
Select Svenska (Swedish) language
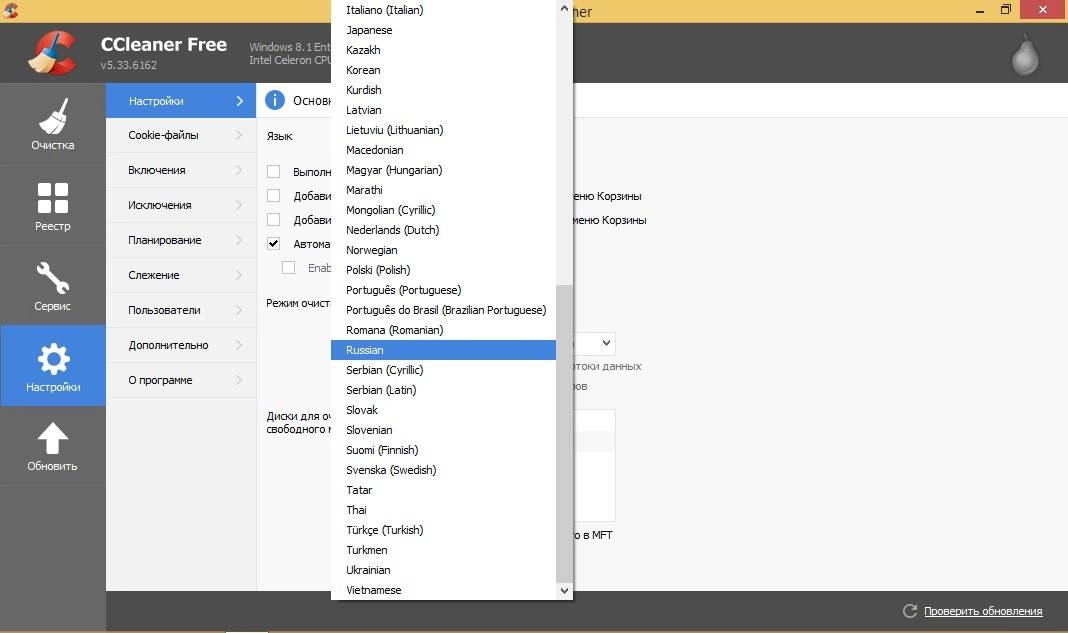tap(443, 470)
